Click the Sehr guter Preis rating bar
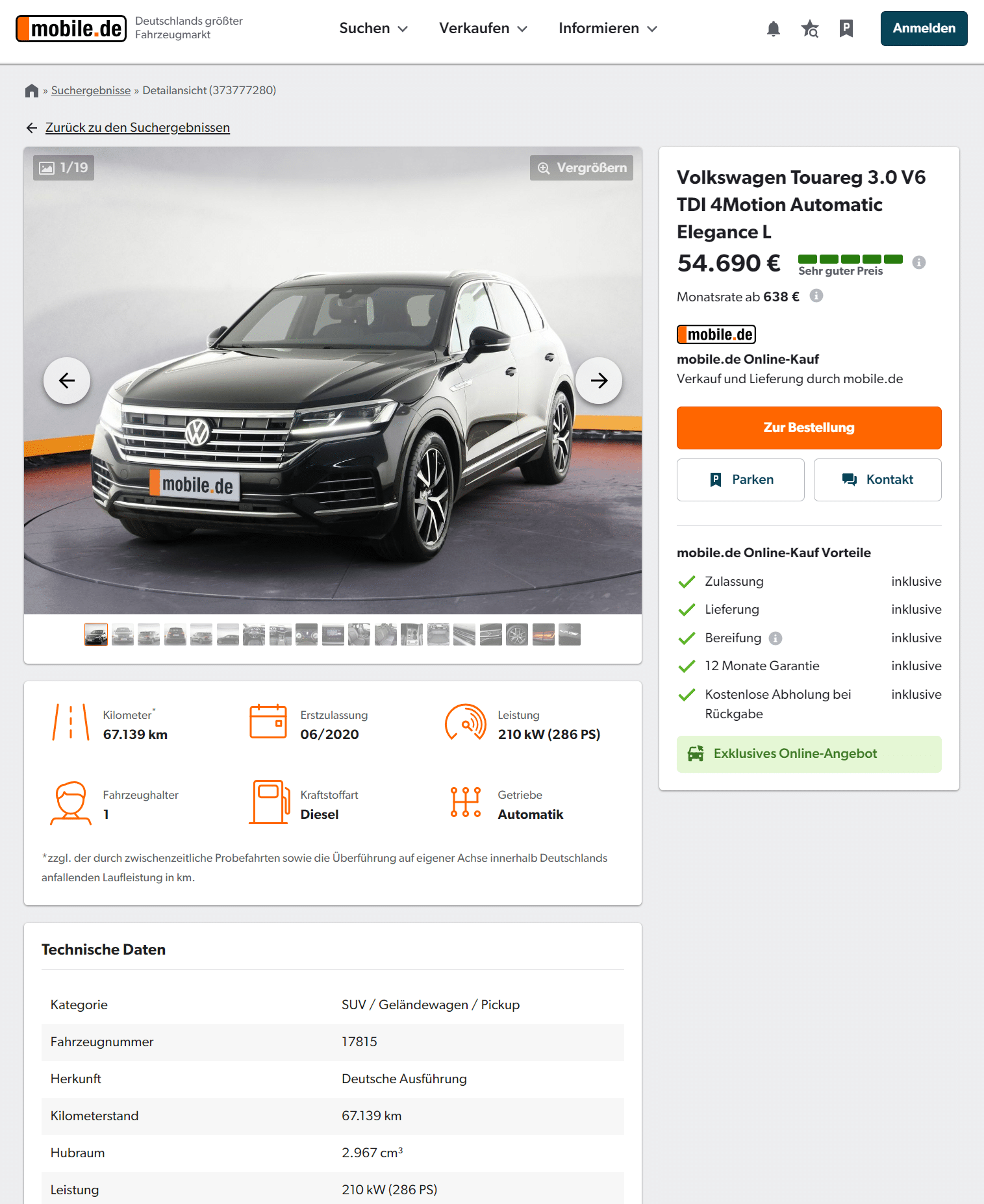The image size is (984, 1204). click(850, 259)
